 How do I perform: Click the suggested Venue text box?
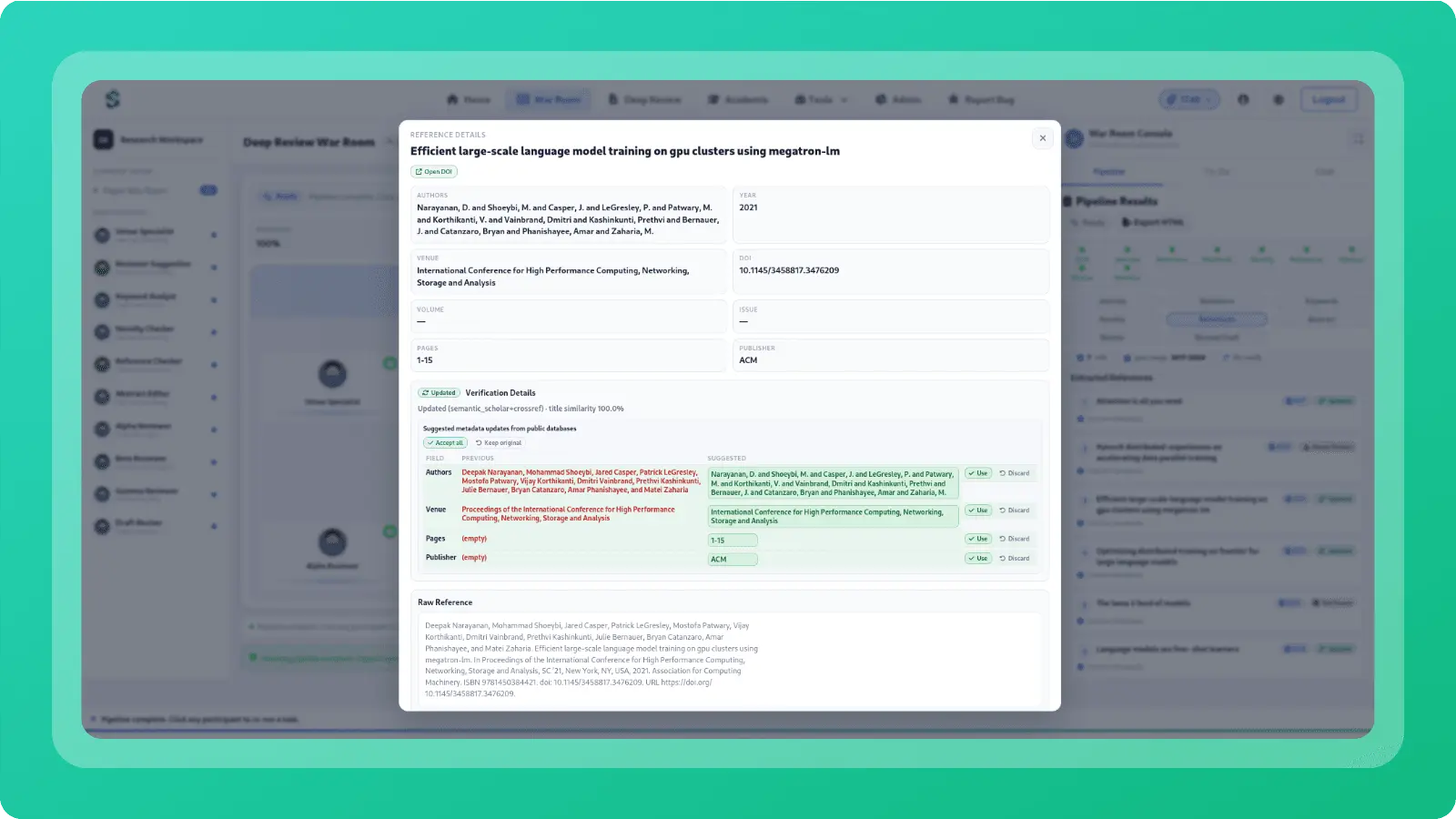(833, 517)
